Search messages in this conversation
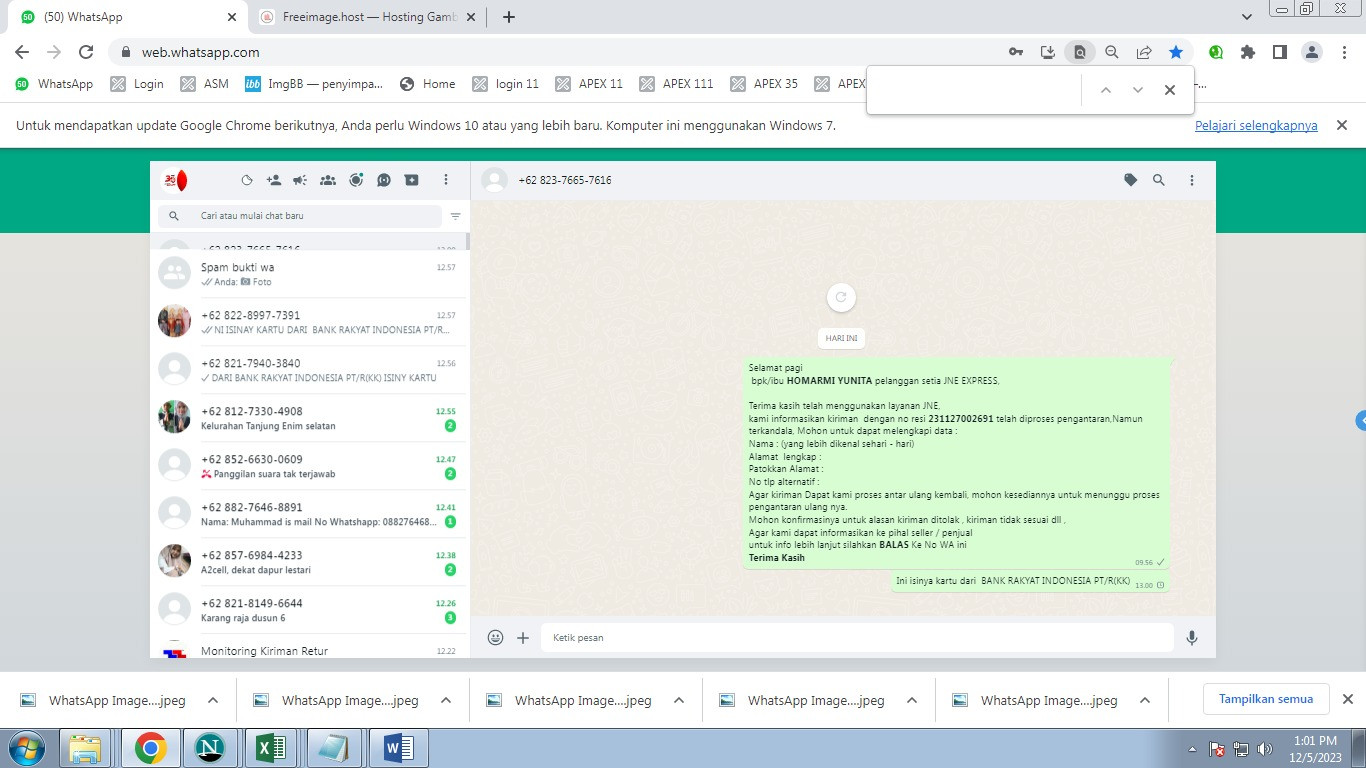This screenshot has width=1366, height=768. 1159,180
